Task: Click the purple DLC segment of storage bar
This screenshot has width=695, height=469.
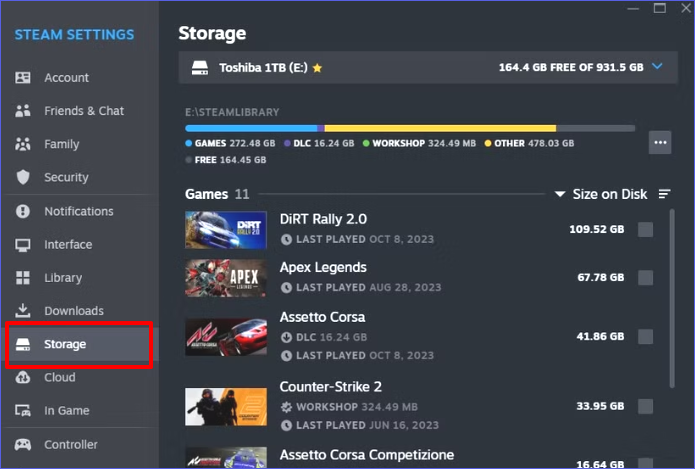Action: click(321, 128)
